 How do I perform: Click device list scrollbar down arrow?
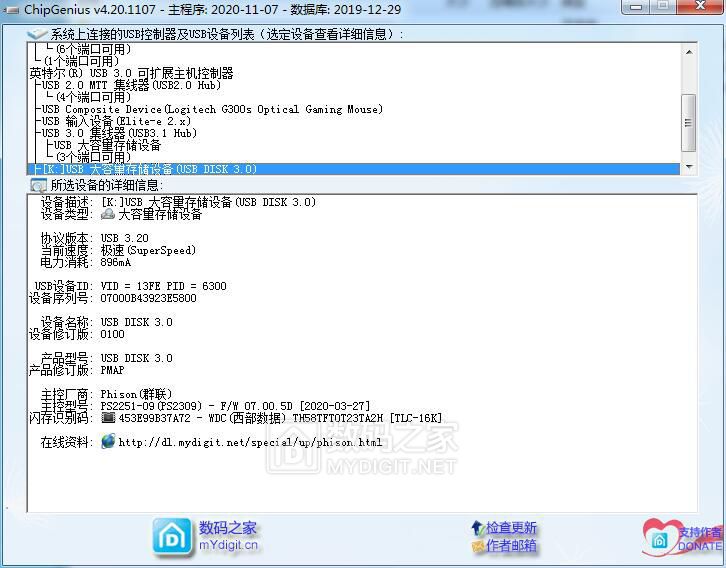[688, 166]
